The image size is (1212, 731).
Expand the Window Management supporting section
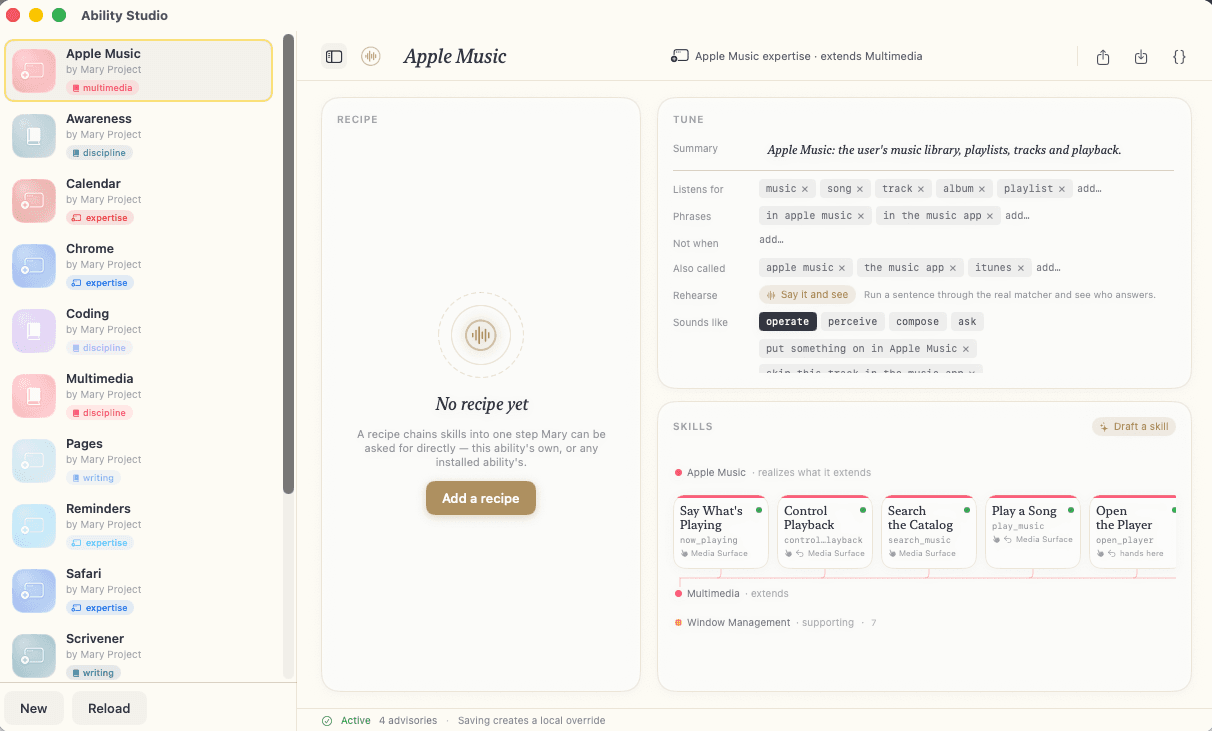coord(775,623)
